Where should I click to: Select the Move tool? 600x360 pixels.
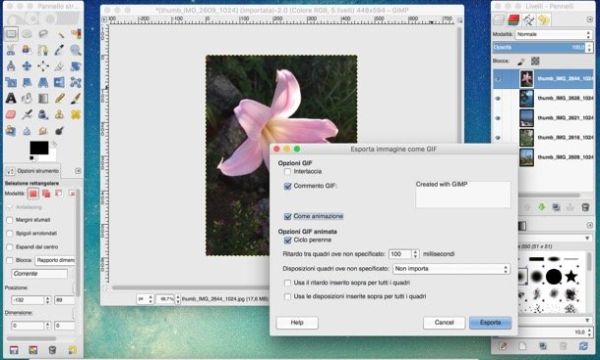(x=27, y=66)
